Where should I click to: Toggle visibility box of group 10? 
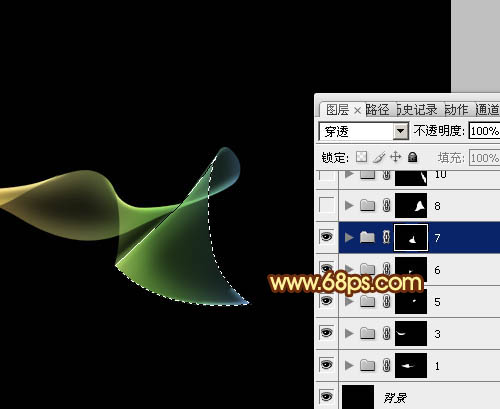[327, 175]
